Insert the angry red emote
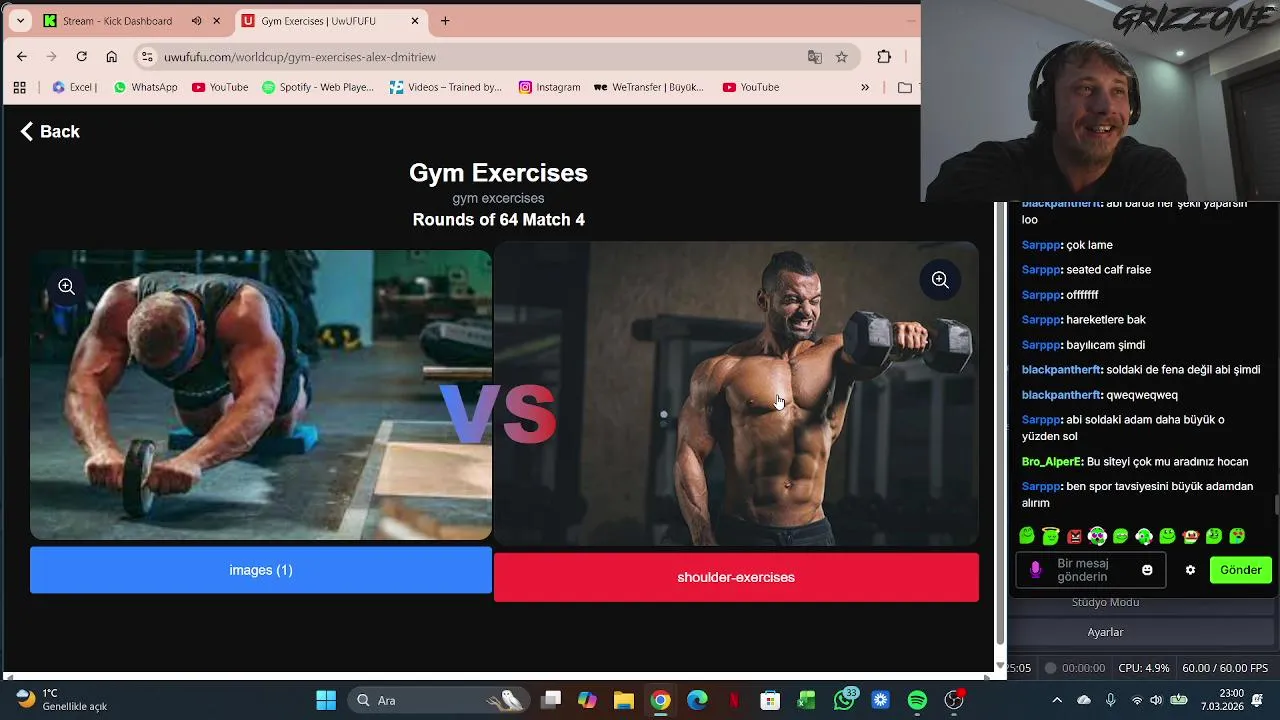The width and height of the screenshot is (1280, 720). 1075,537
